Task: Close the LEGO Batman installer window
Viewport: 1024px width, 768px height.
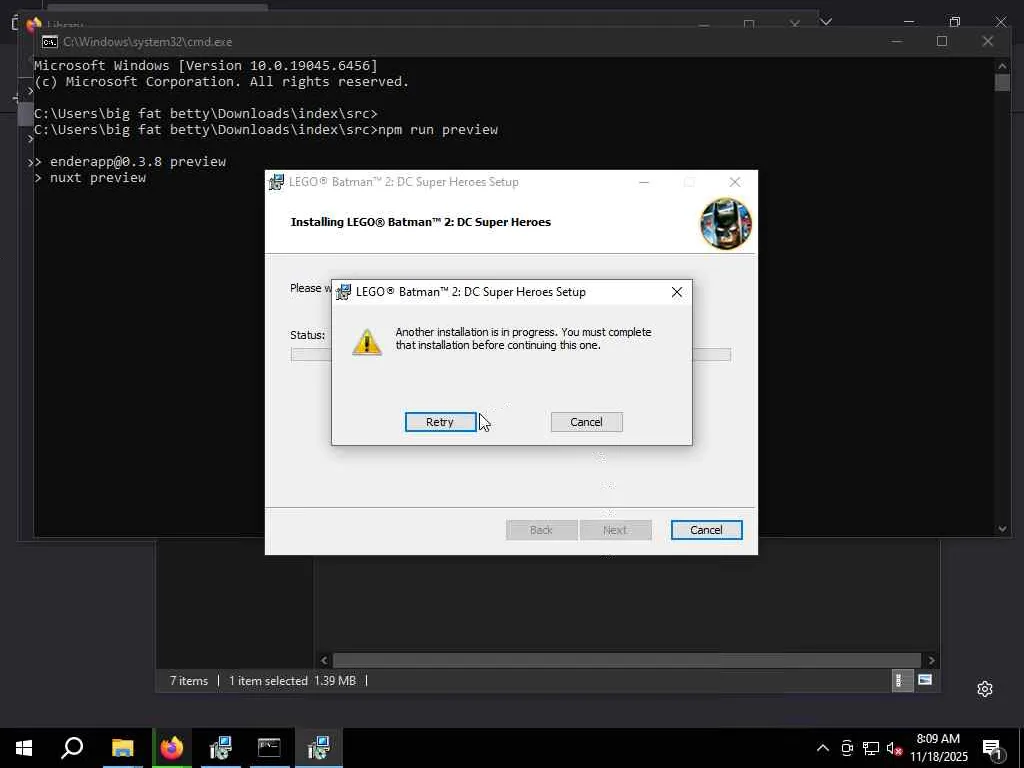Action: click(735, 182)
